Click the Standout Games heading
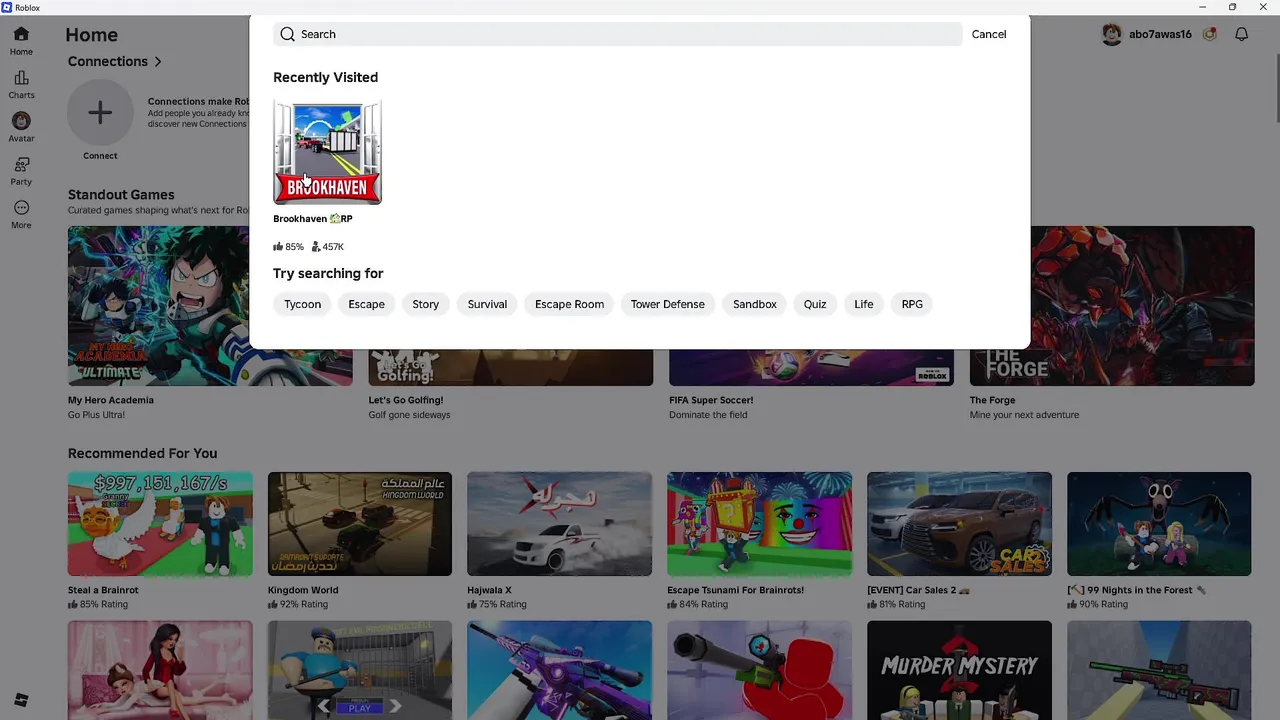The height and width of the screenshot is (720, 1280). point(121,195)
